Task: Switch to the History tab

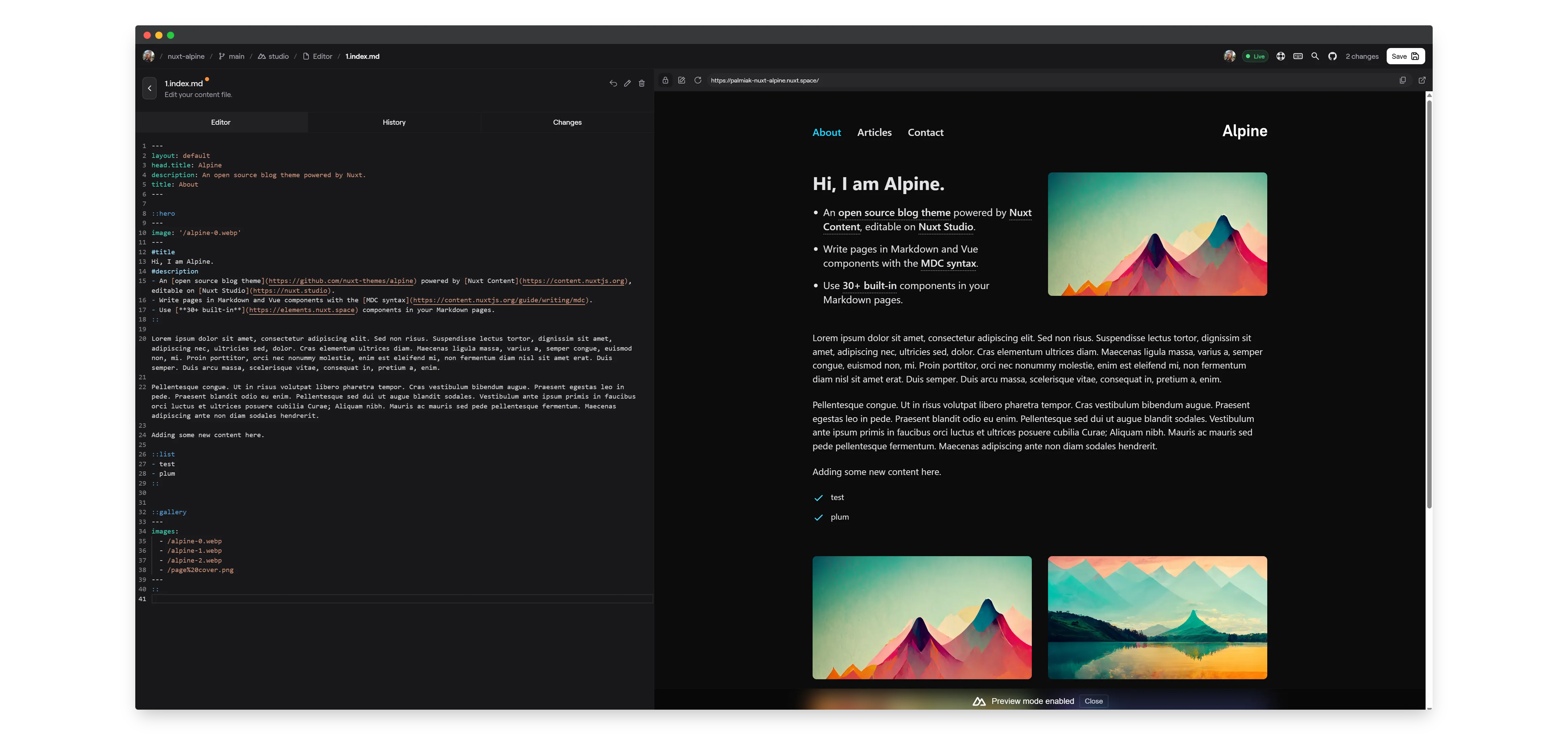Action: tap(394, 122)
